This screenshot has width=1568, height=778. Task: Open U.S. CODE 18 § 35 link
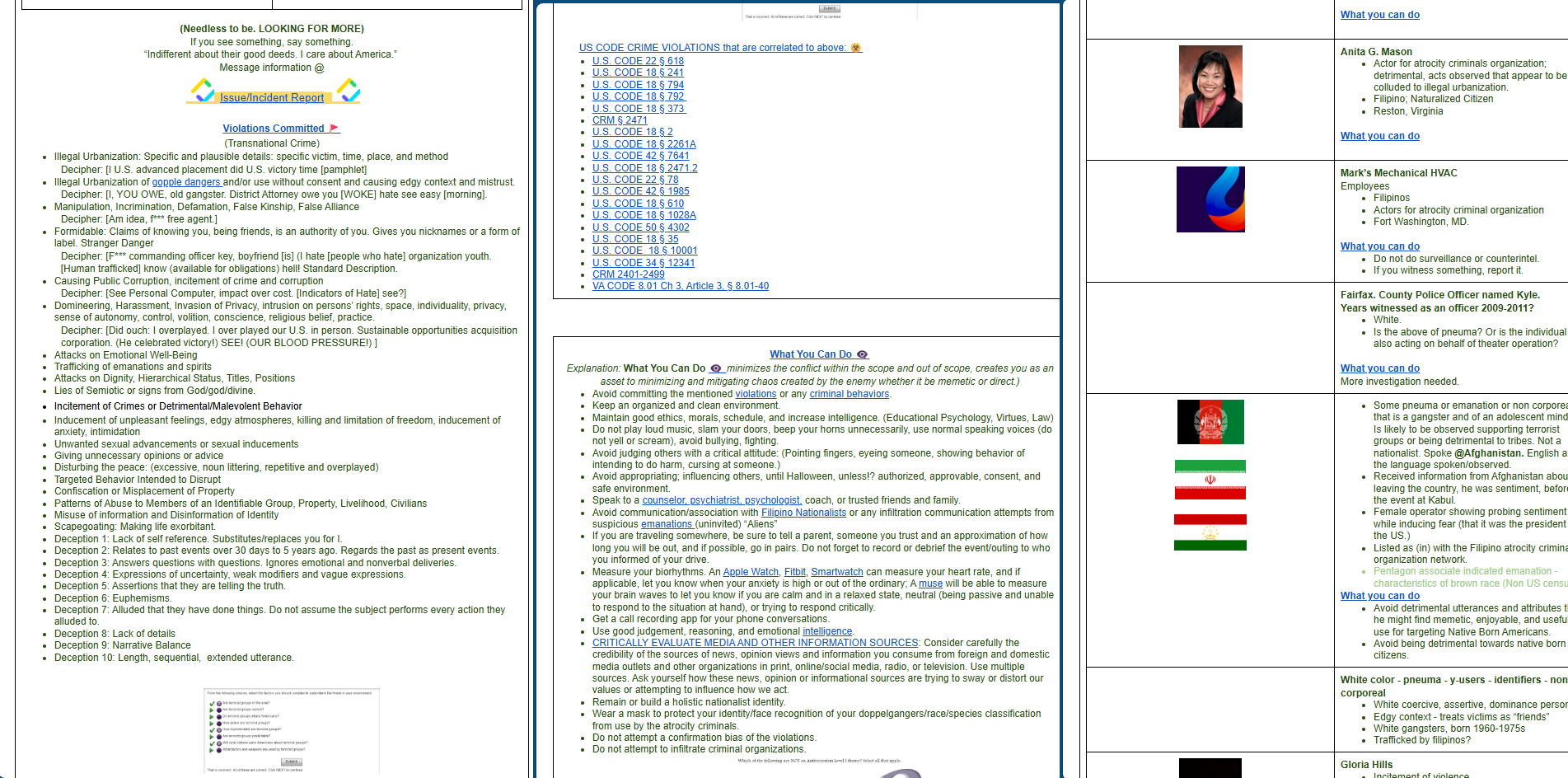pos(635,239)
